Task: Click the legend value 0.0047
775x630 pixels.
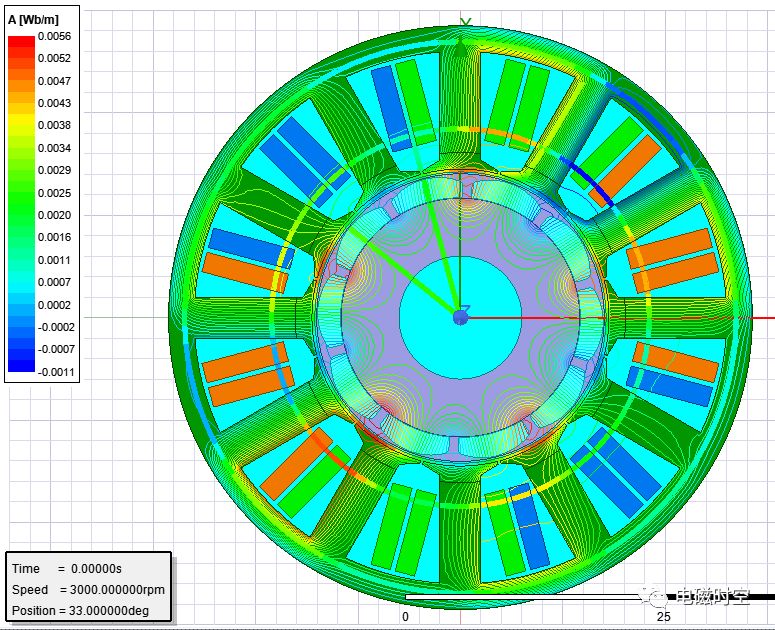Action: coord(54,81)
